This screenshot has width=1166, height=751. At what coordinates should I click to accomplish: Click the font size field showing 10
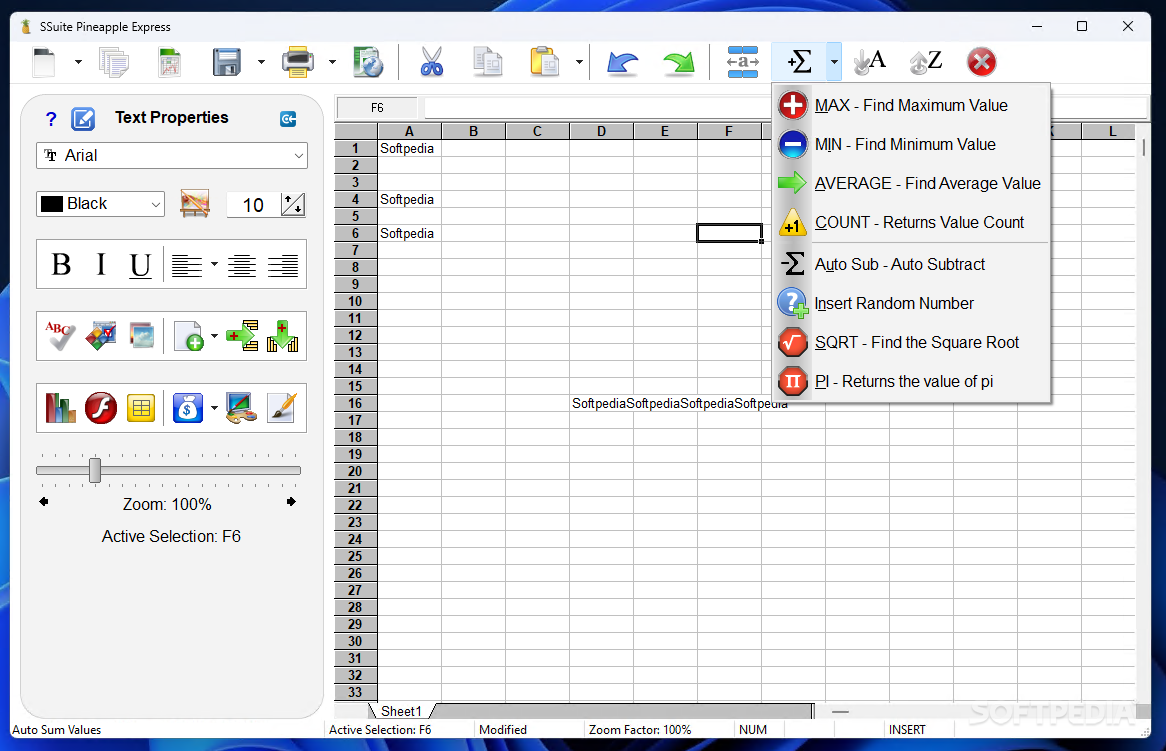(x=254, y=204)
